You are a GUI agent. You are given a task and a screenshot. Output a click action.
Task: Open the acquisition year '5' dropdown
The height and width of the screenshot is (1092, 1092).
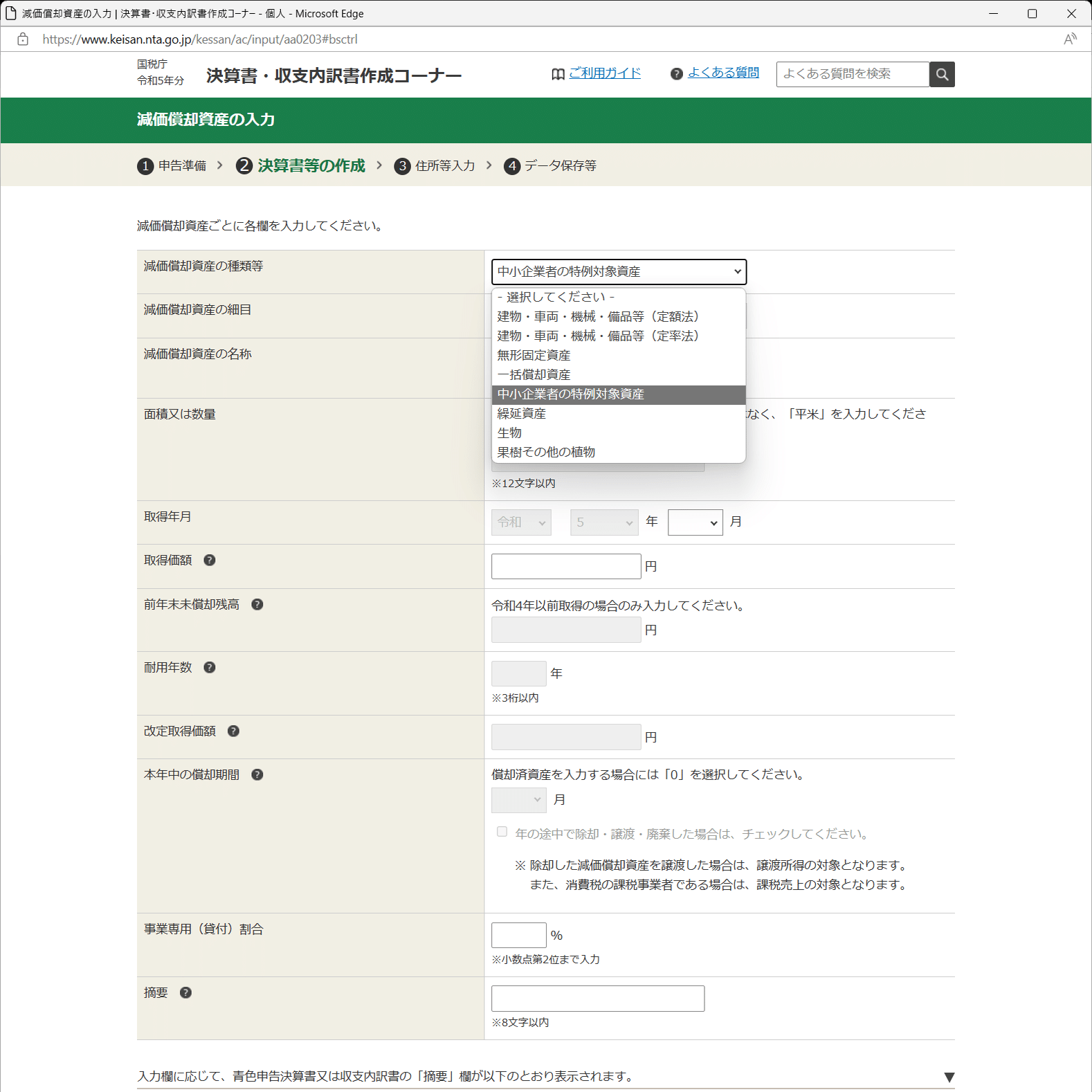(x=604, y=522)
